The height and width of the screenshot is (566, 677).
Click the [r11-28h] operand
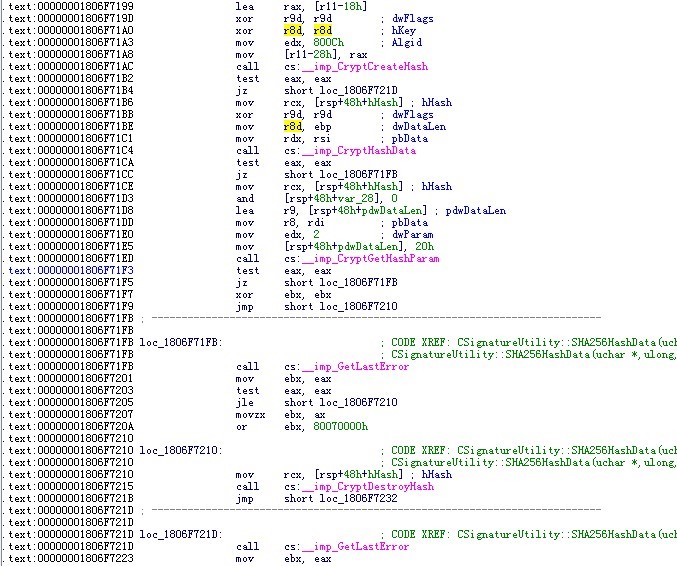tap(313, 54)
